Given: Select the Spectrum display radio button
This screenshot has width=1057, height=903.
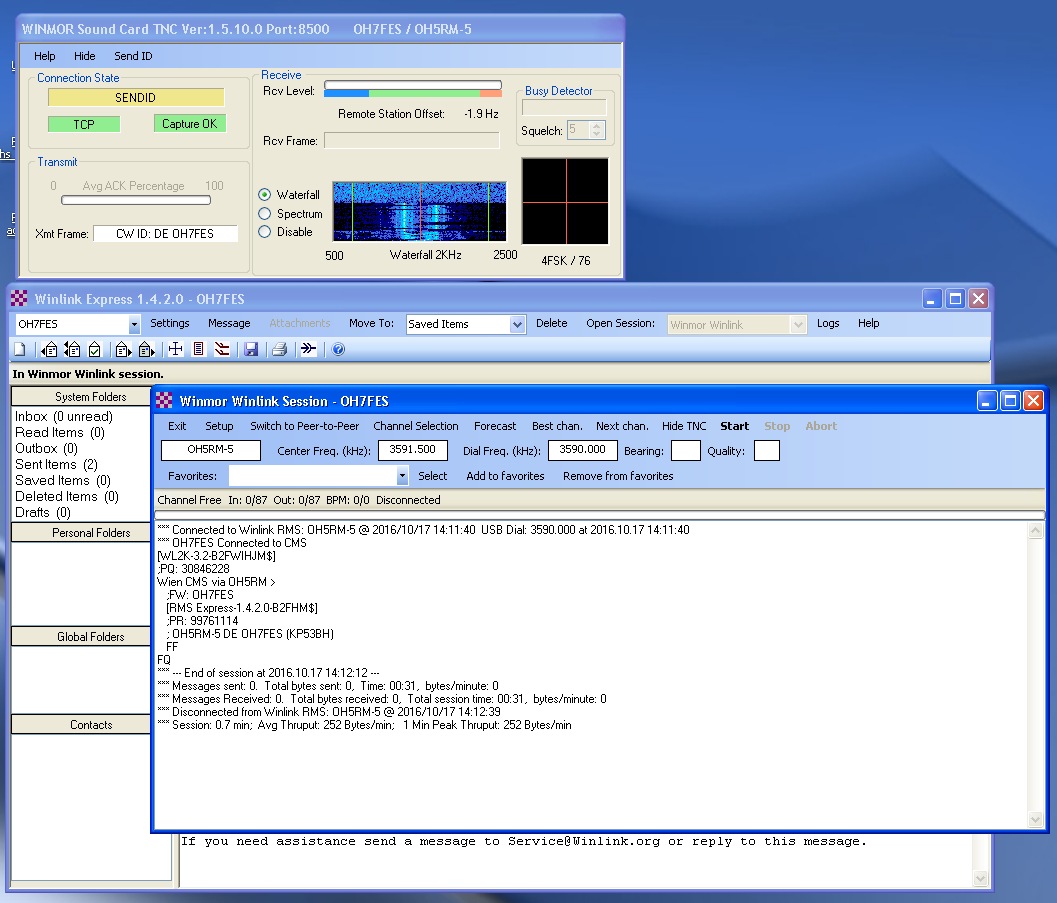Looking at the screenshot, I should [x=265, y=214].
